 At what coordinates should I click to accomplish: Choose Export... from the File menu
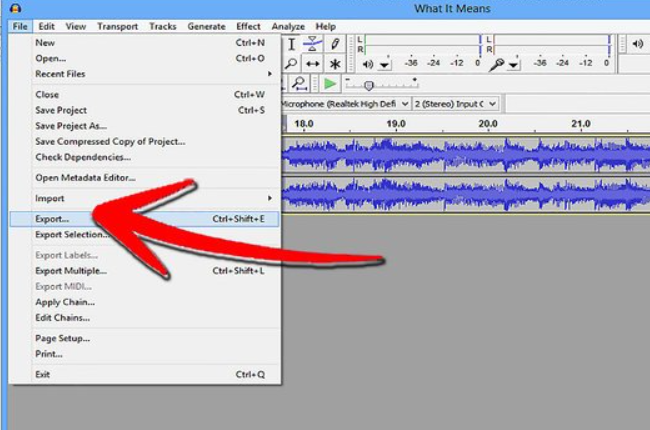(x=52, y=219)
